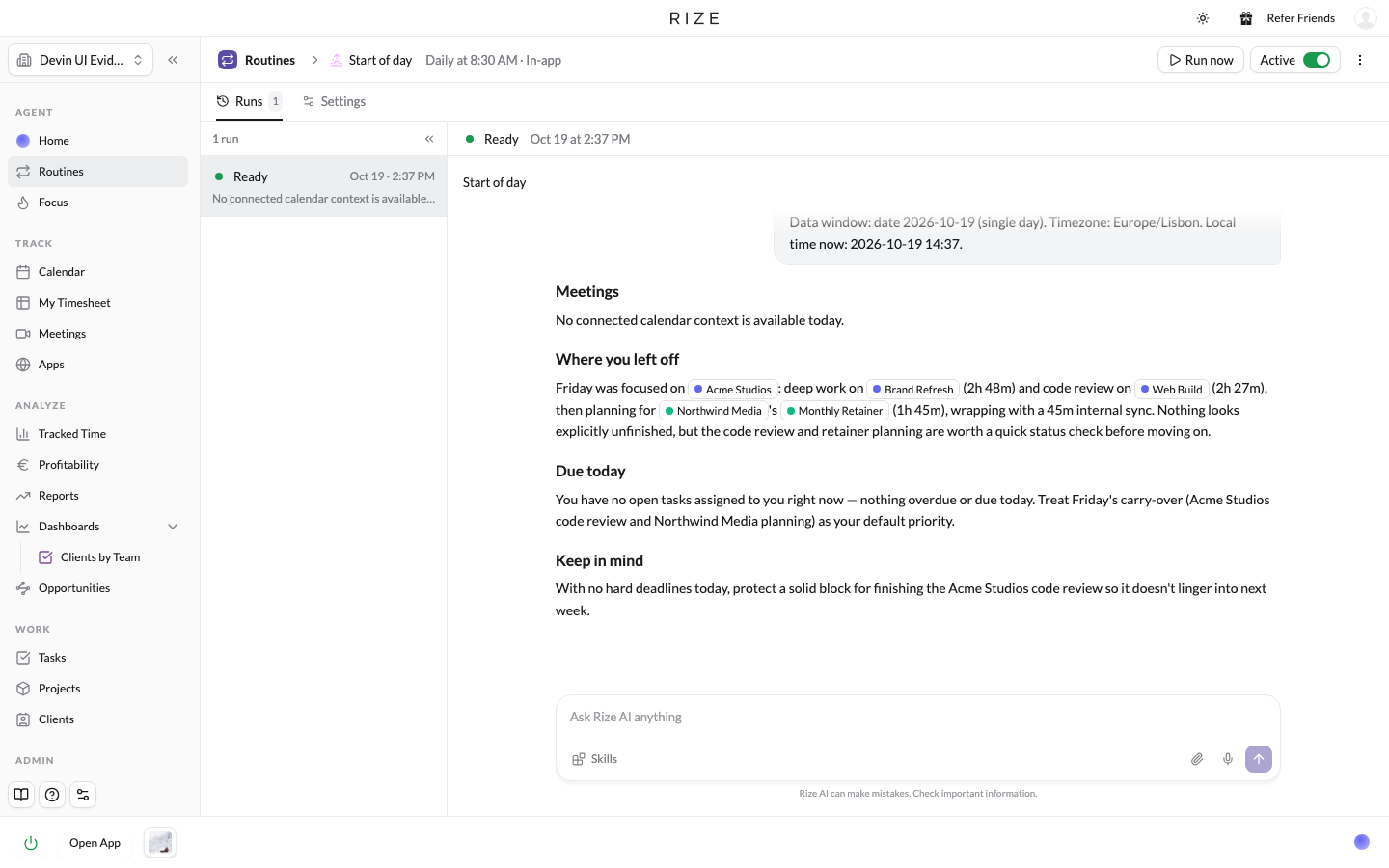This screenshot has height=868, width=1389.
Task: Open the user profile avatar
Action: tap(1365, 18)
